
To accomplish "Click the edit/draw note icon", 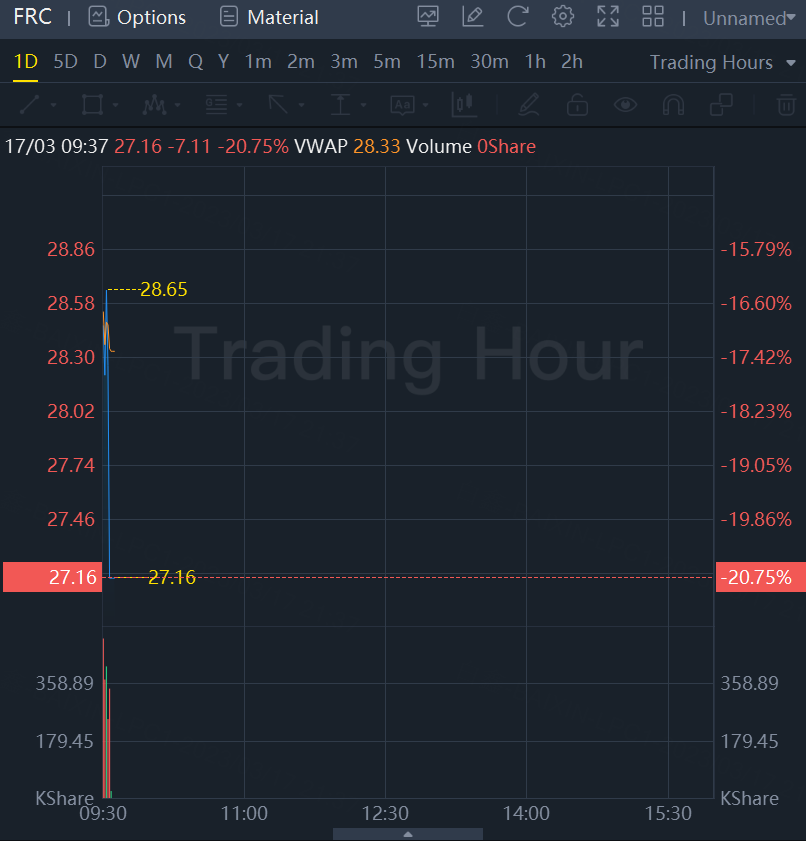I will 473,17.
